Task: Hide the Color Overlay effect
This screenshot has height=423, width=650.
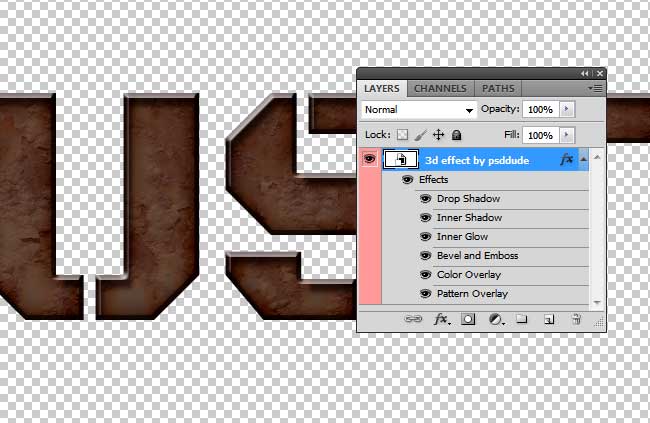Action: 425,275
